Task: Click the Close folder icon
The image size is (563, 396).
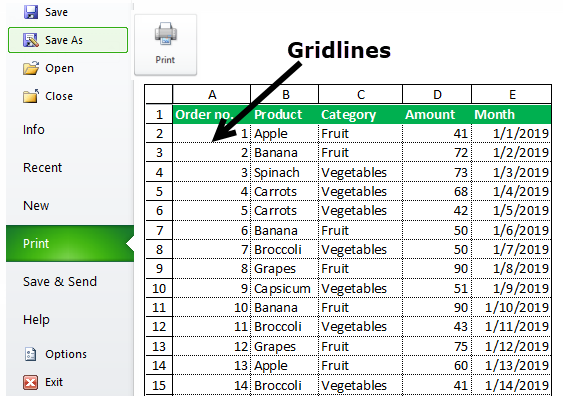Action: pos(31,96)
